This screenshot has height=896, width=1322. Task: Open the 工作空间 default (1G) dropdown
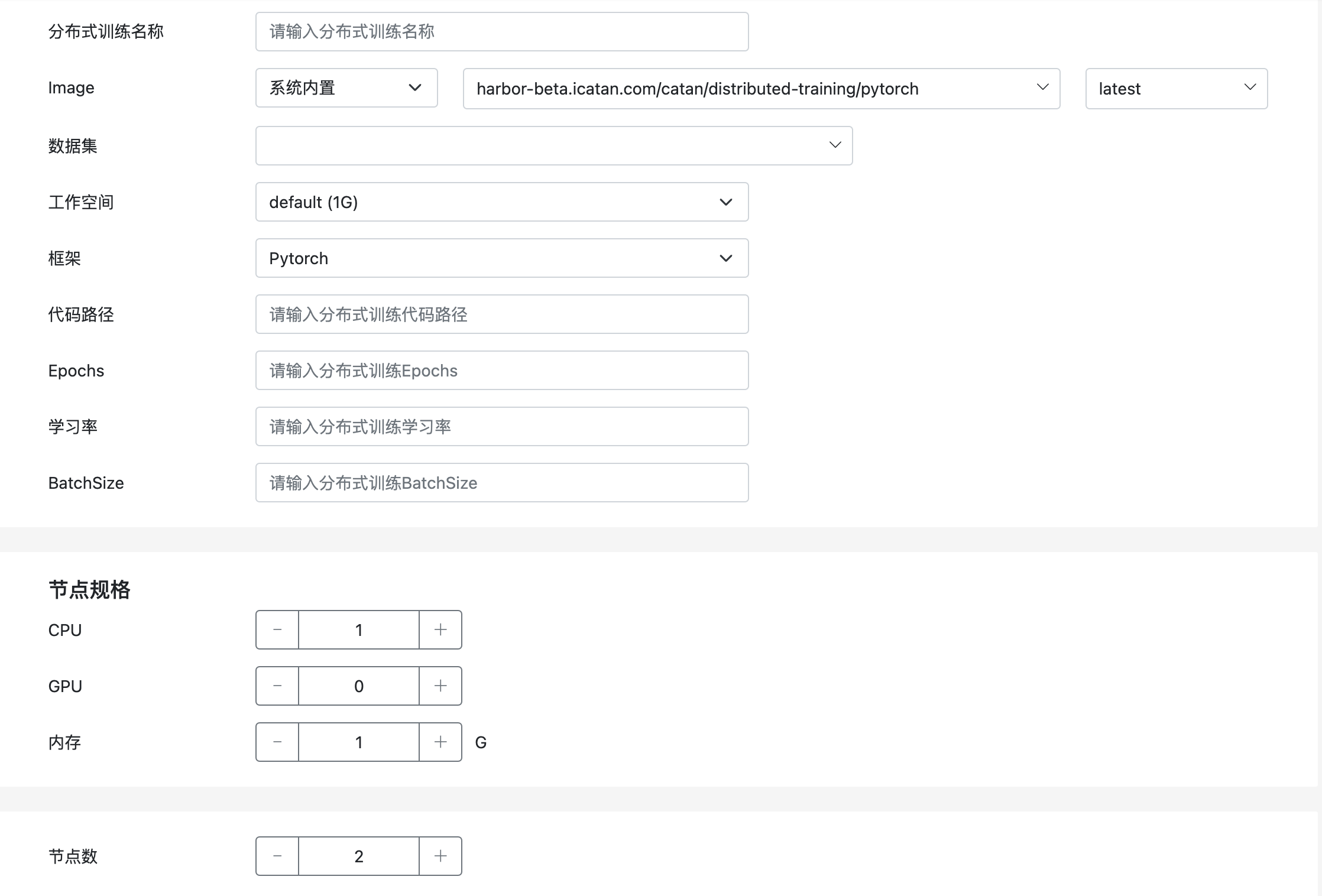pyautogui.click(x=501, y=202)
